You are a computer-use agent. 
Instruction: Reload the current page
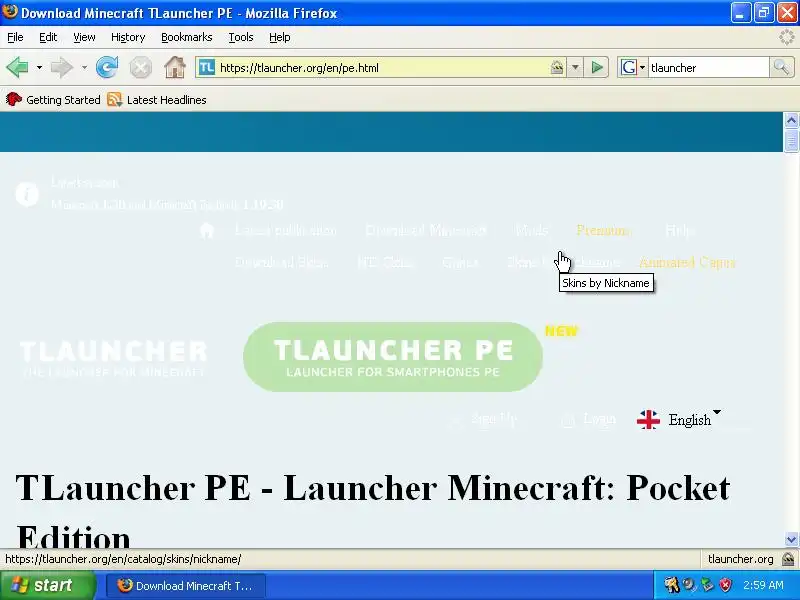pos(107,67)
